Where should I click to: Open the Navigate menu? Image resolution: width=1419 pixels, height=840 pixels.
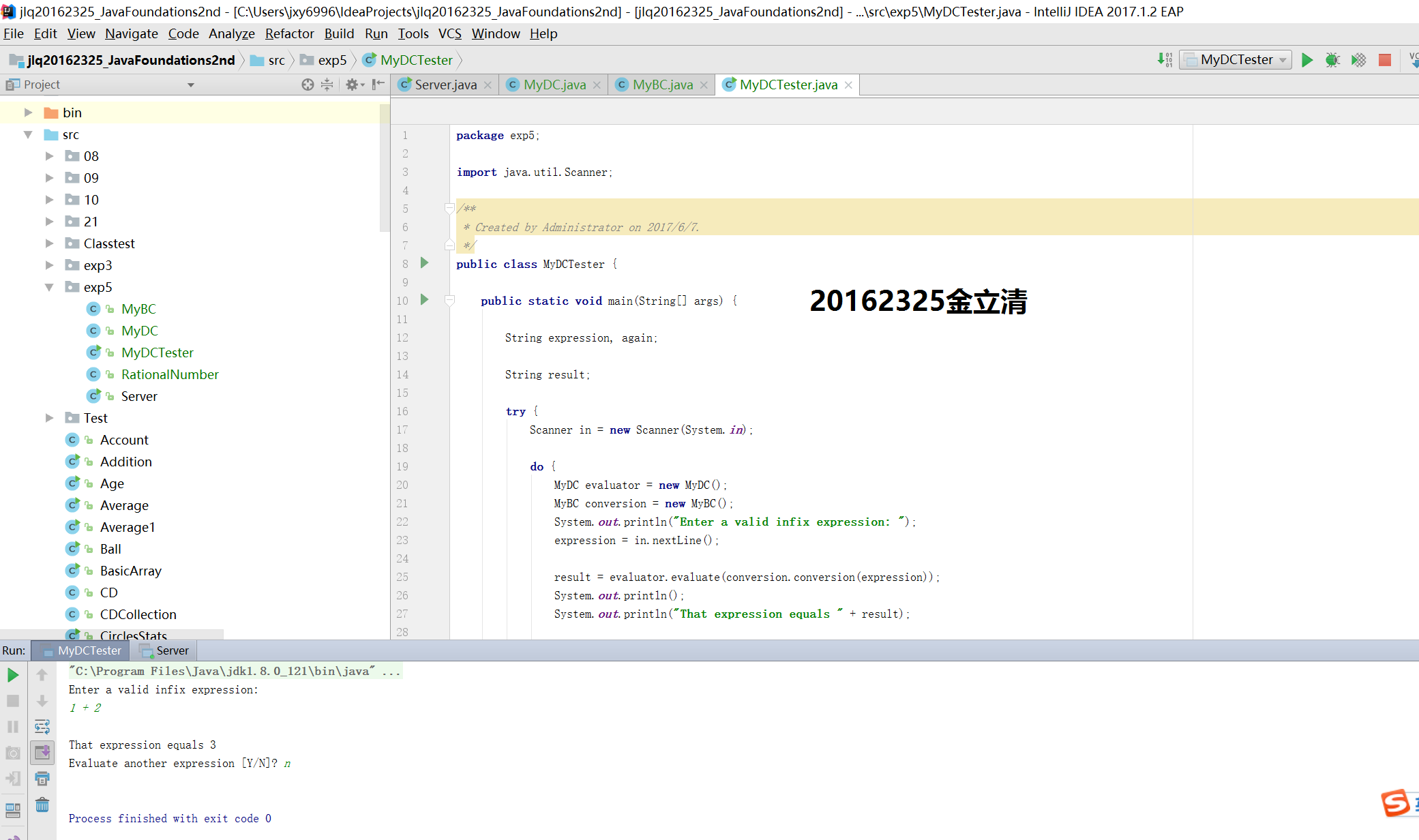pyautogui.click(x=132, y=33)
